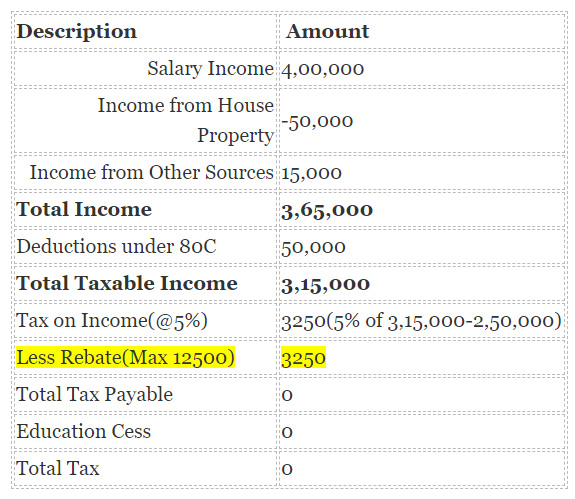Click the 3,15,000 taxable income value
The image size is (575, 499).
325,285
